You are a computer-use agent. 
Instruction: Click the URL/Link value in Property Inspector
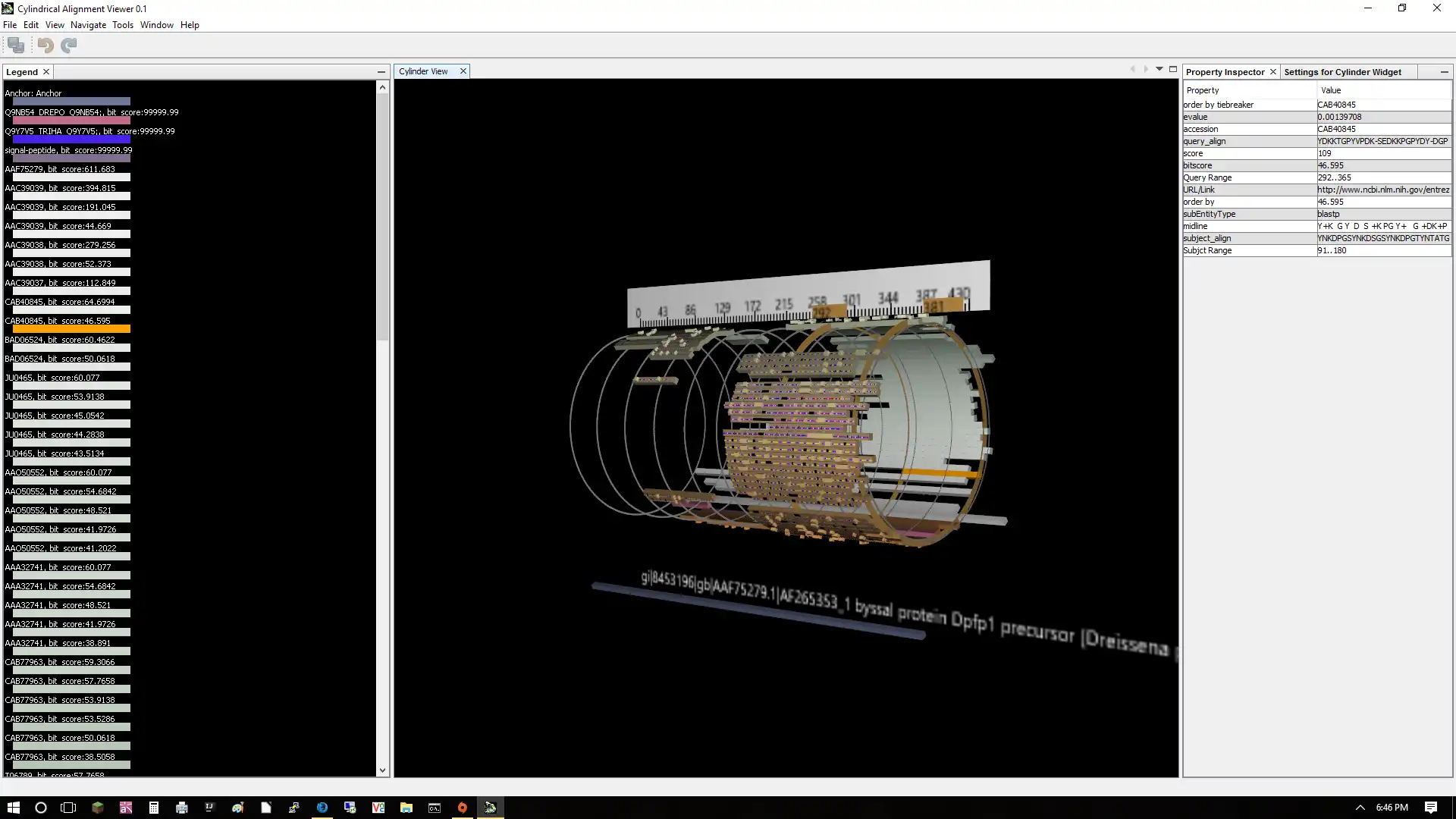[1383, 190]
